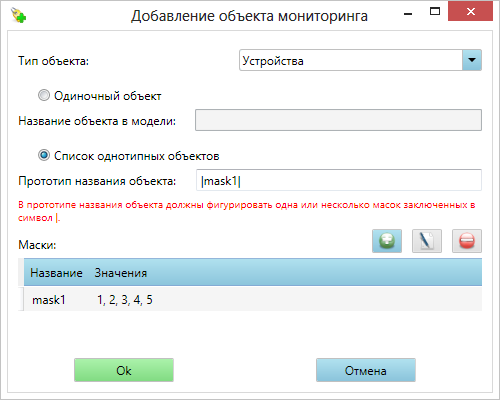500x400 pixels.
Task: Maximize the dialog window
Action: click(x=435, y=12)
